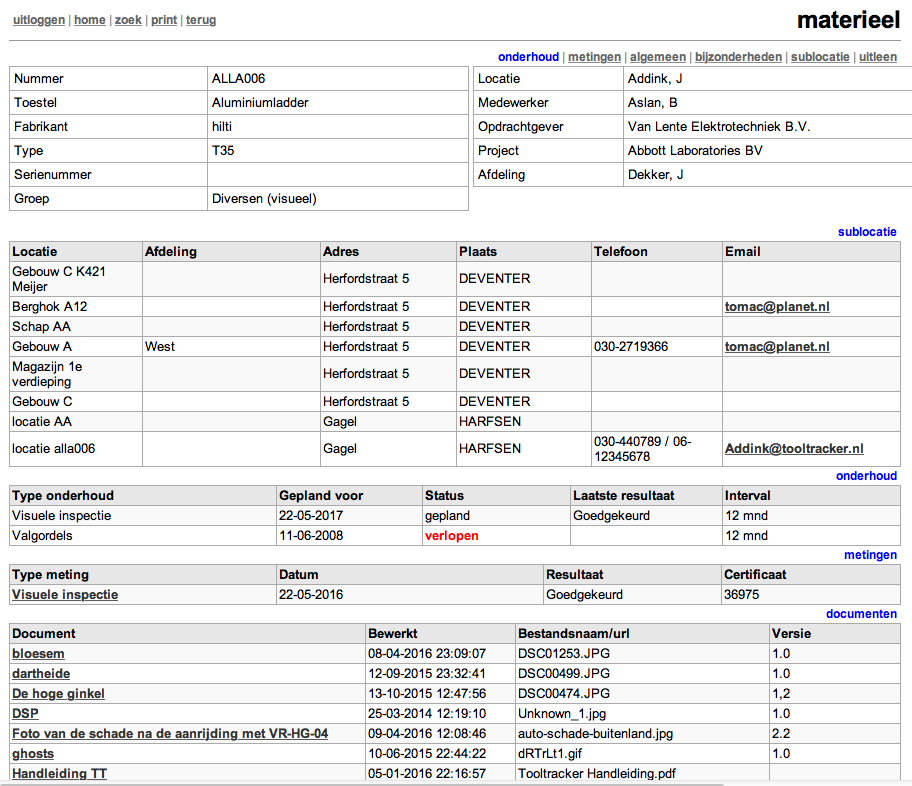The image size is (912, 786).
Task: Go to the home page link
Action: click(x=89, y=20)
